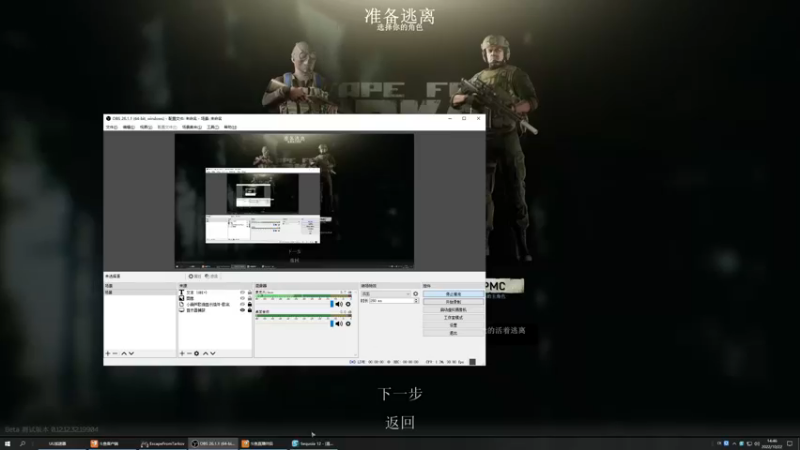Mute the lower mixer channel speaker icon
This screenshot has width=800, height=450.
click(339, 323)
